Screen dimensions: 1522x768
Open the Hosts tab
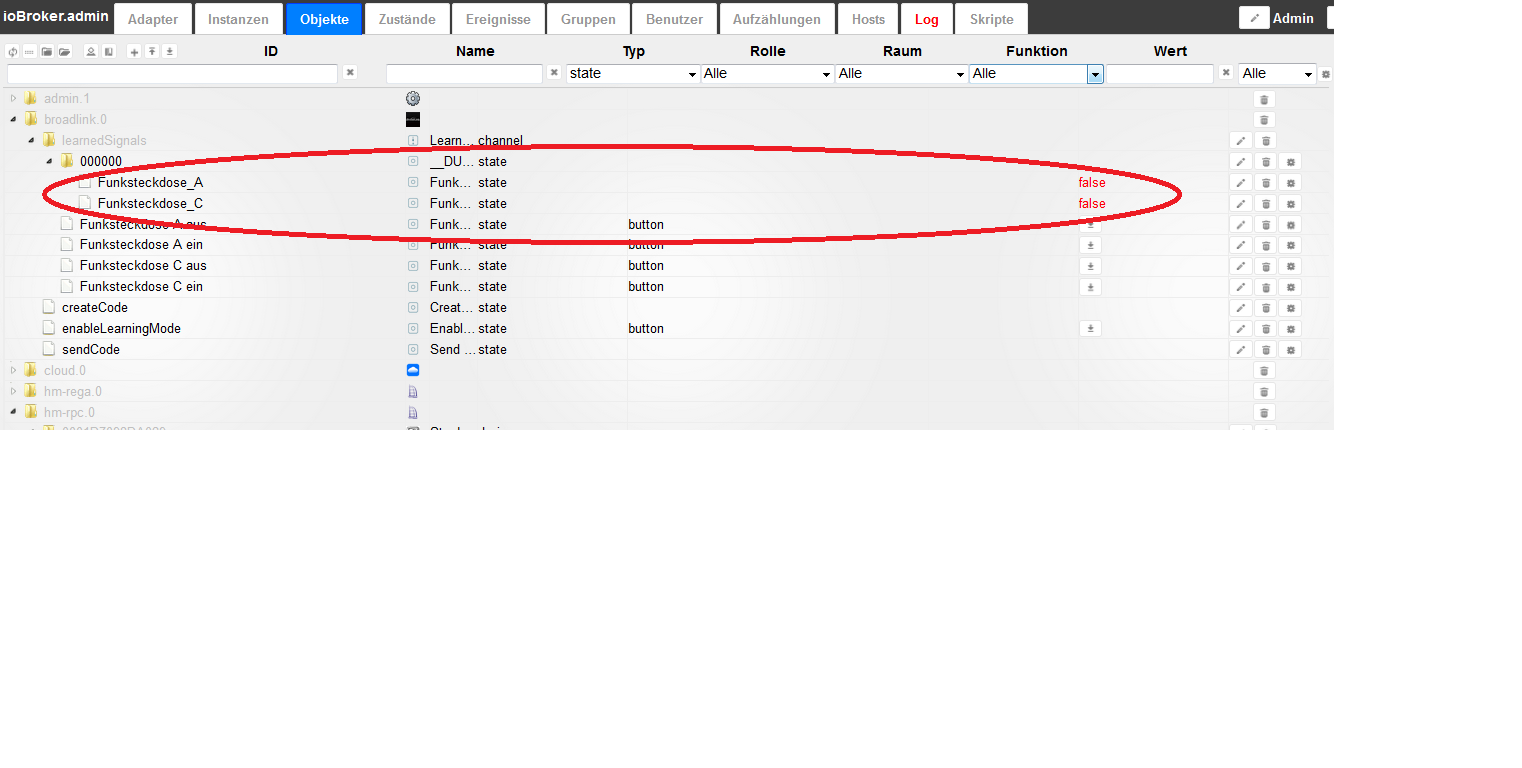(868, 19)
